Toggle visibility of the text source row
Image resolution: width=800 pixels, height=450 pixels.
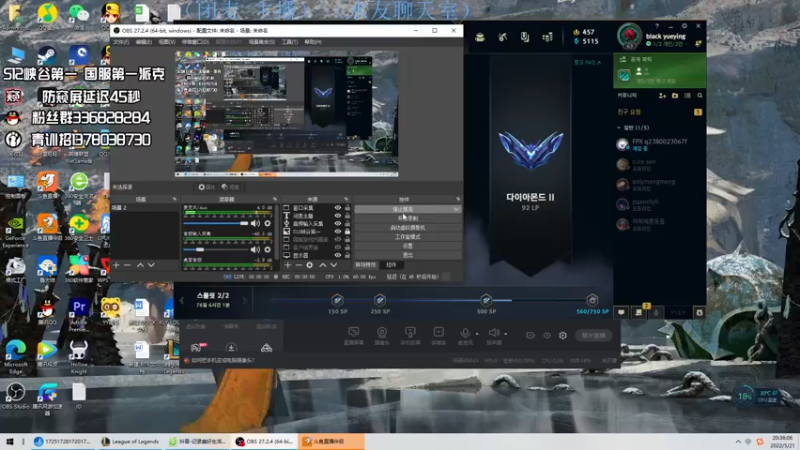(x=338, y=216)
